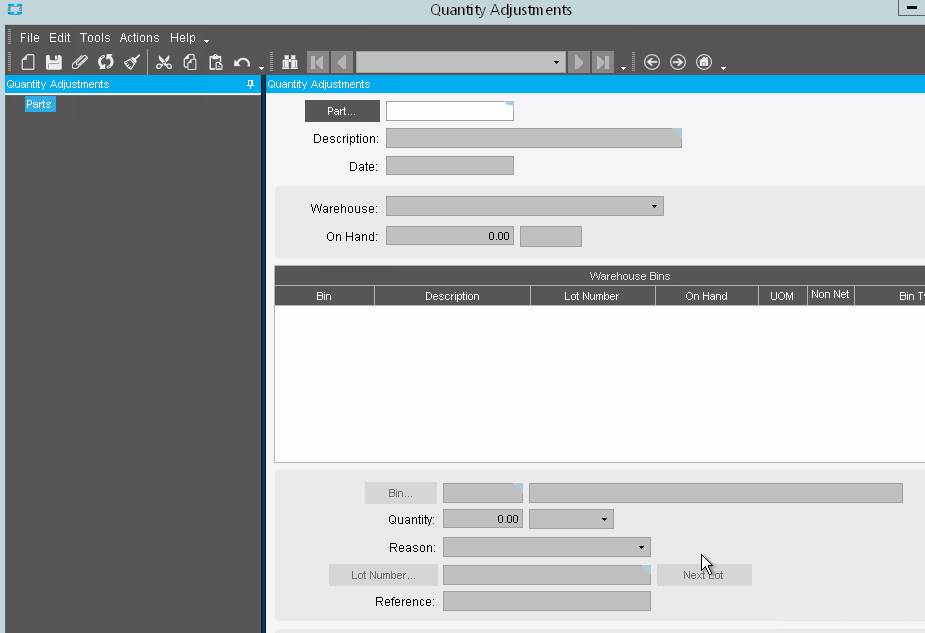Click the Bin... button

tap(401, 493)
